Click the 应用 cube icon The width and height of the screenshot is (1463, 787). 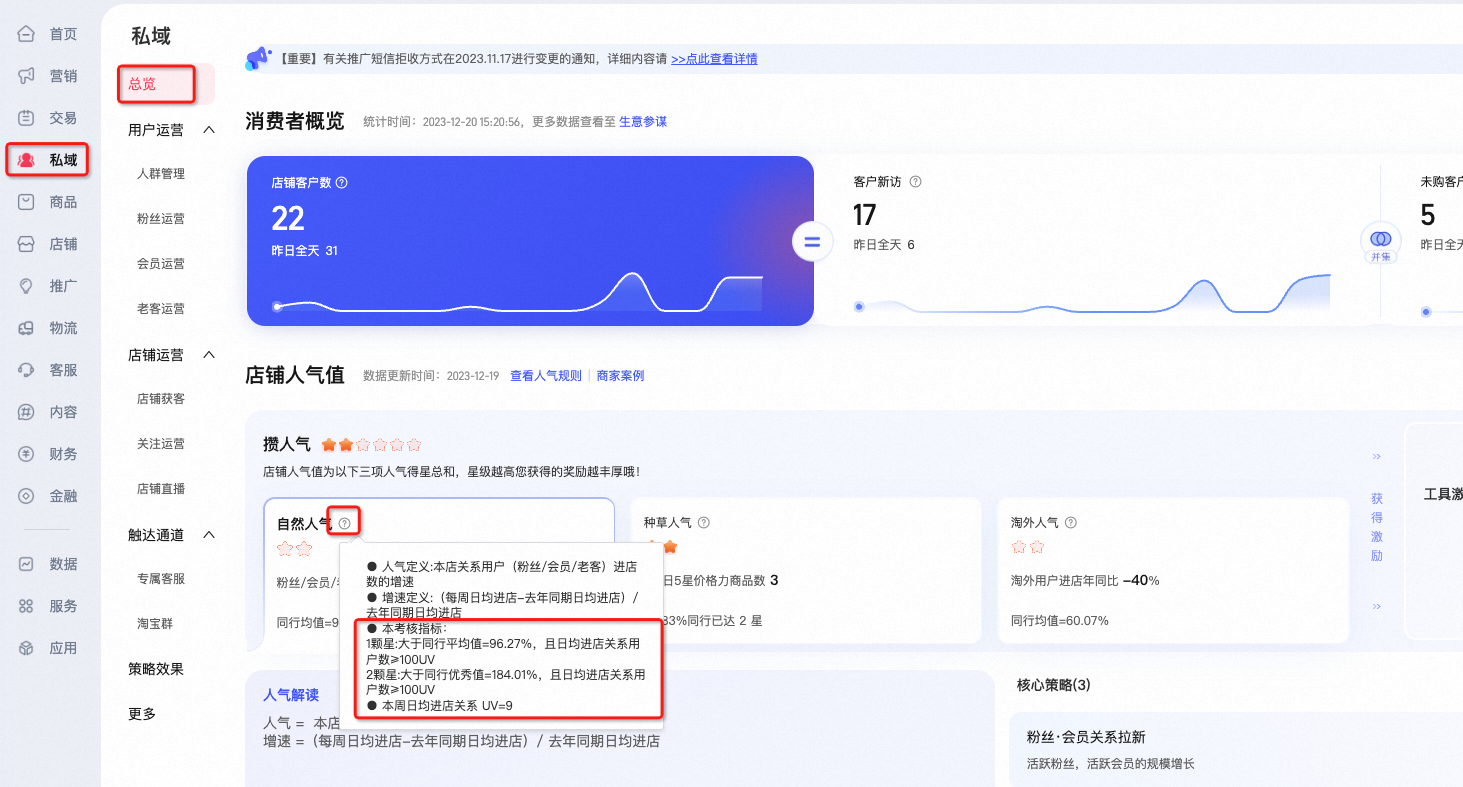pyautogui.click(x=27, y=648)
